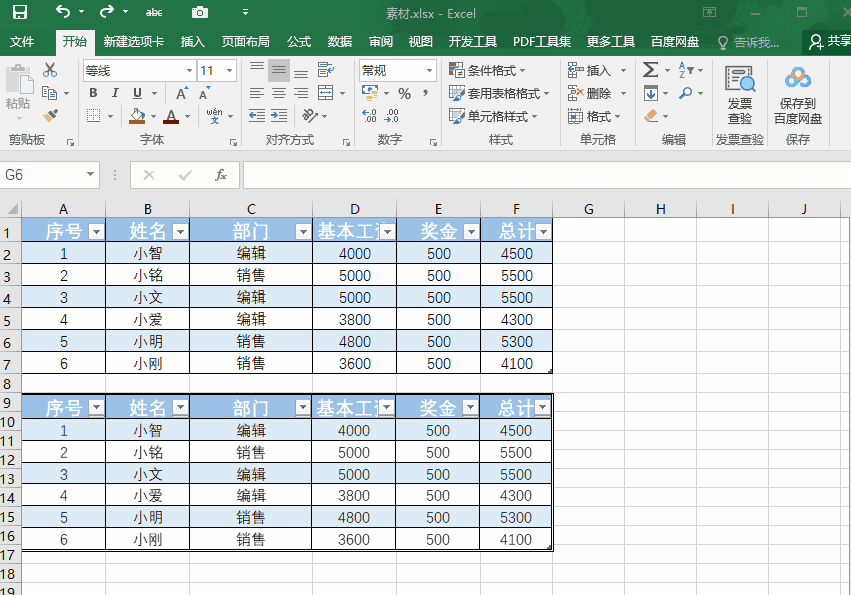Redo the last undone action
The width and height of the screenshot is (851, 595).
107,11
